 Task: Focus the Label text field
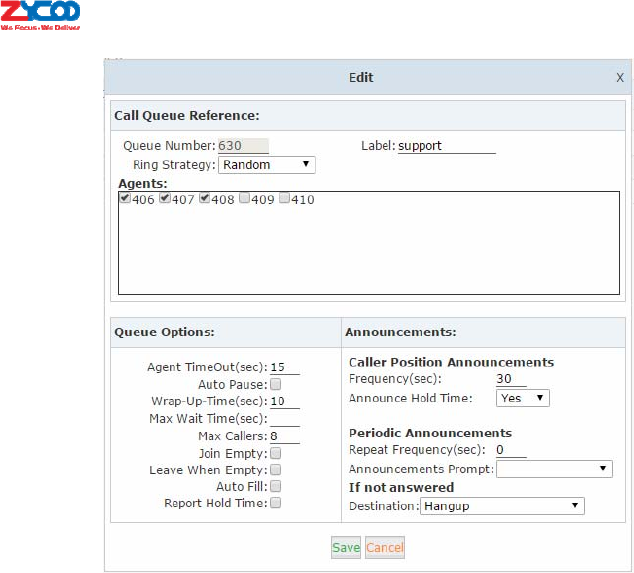pyautogui.click(x=446, y=146)
